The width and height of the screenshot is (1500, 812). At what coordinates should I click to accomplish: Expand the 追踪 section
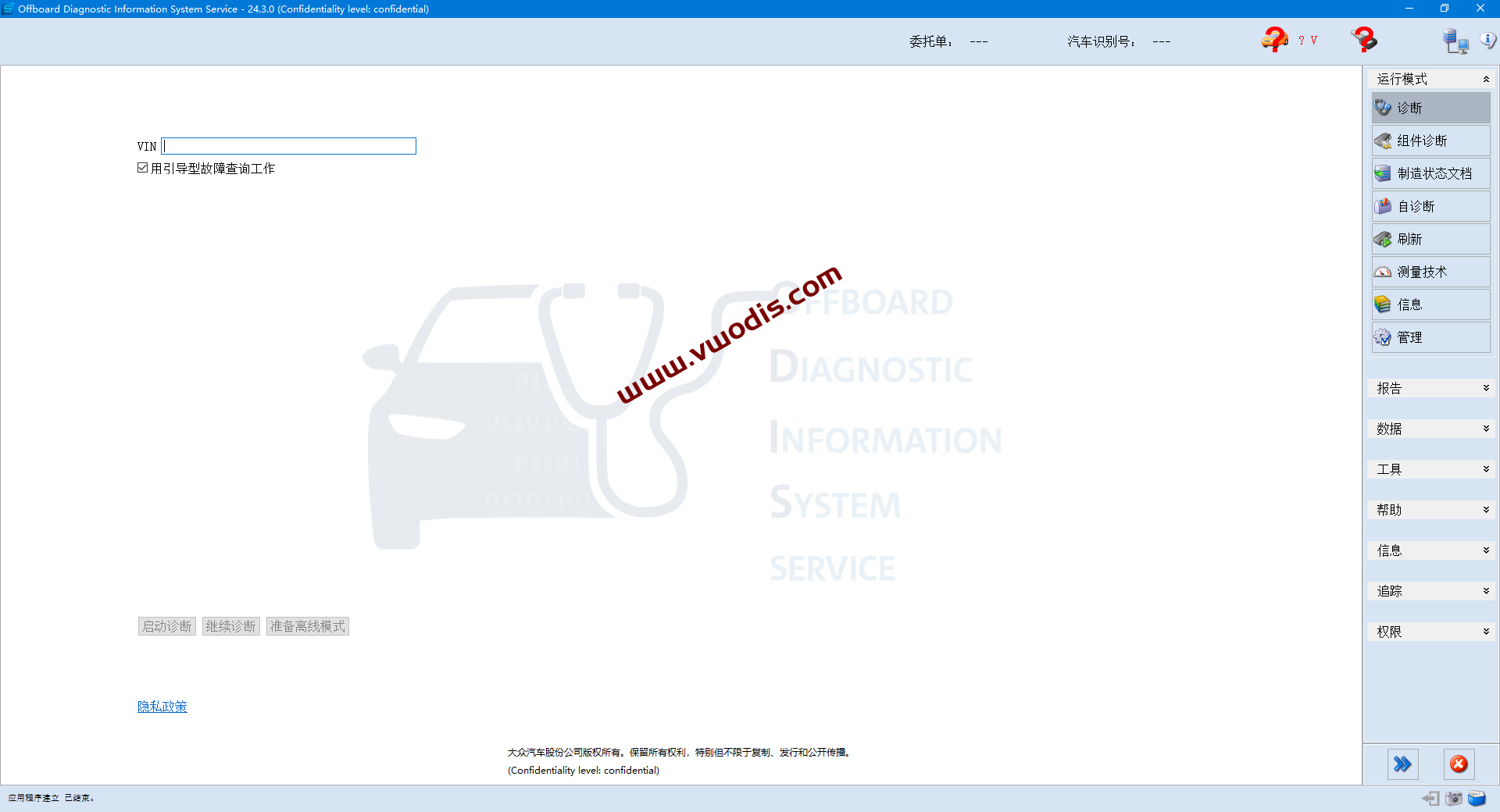click(x=1430, y=591)
